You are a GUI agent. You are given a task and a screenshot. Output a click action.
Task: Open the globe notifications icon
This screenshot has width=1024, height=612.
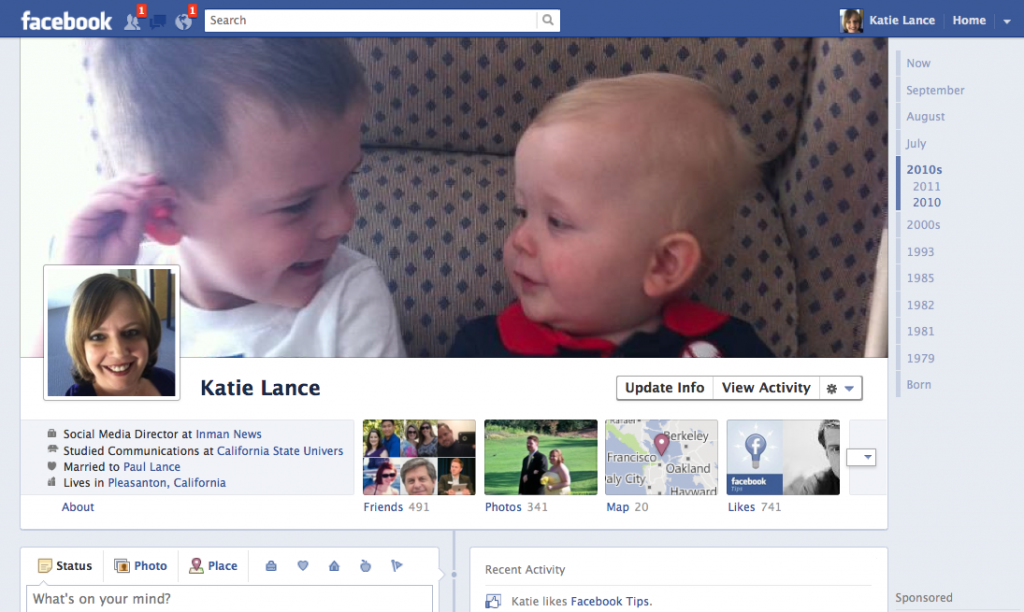pos(183,21)
